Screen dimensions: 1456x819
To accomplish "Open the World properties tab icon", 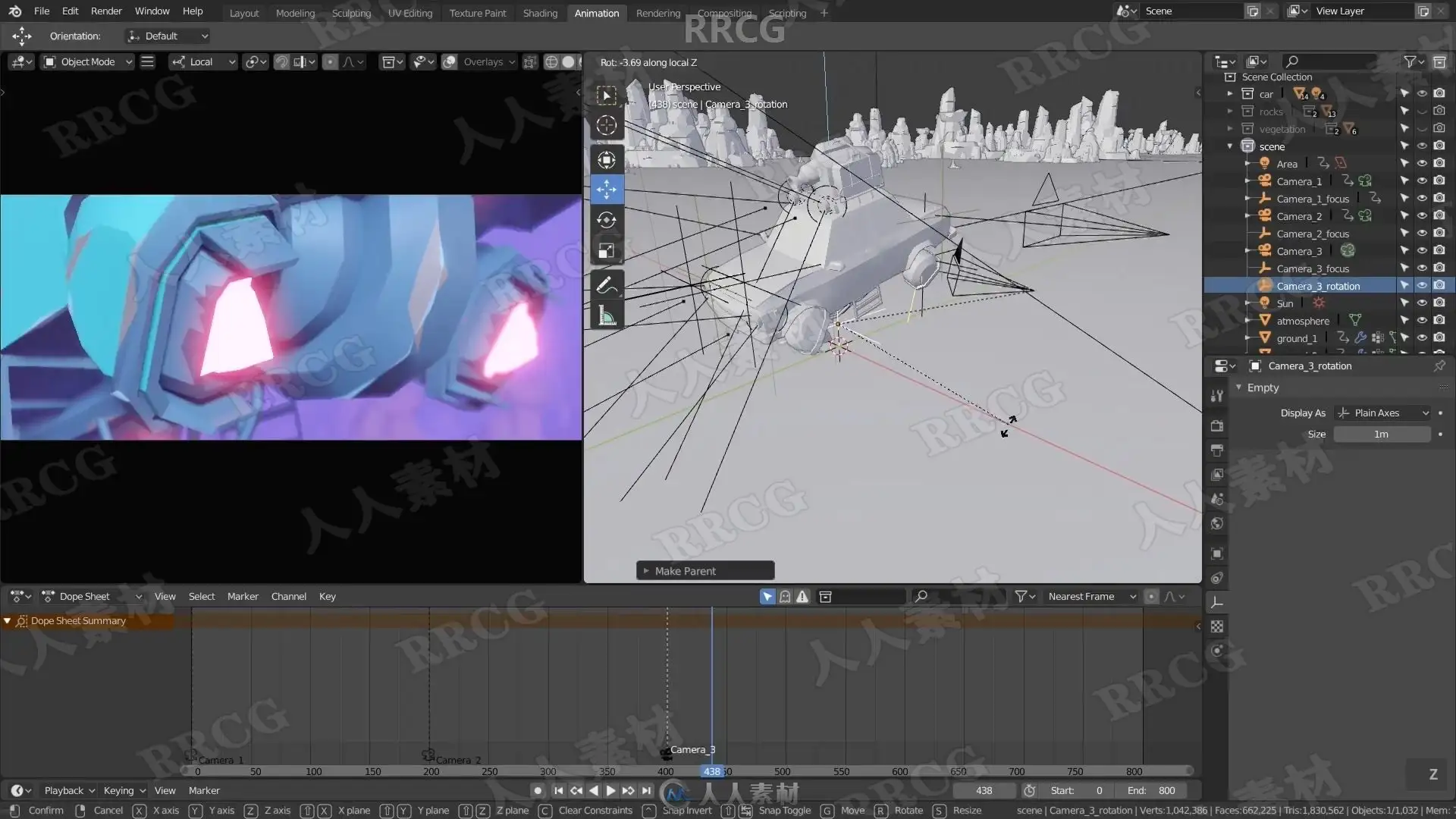I will [1217, 524].
